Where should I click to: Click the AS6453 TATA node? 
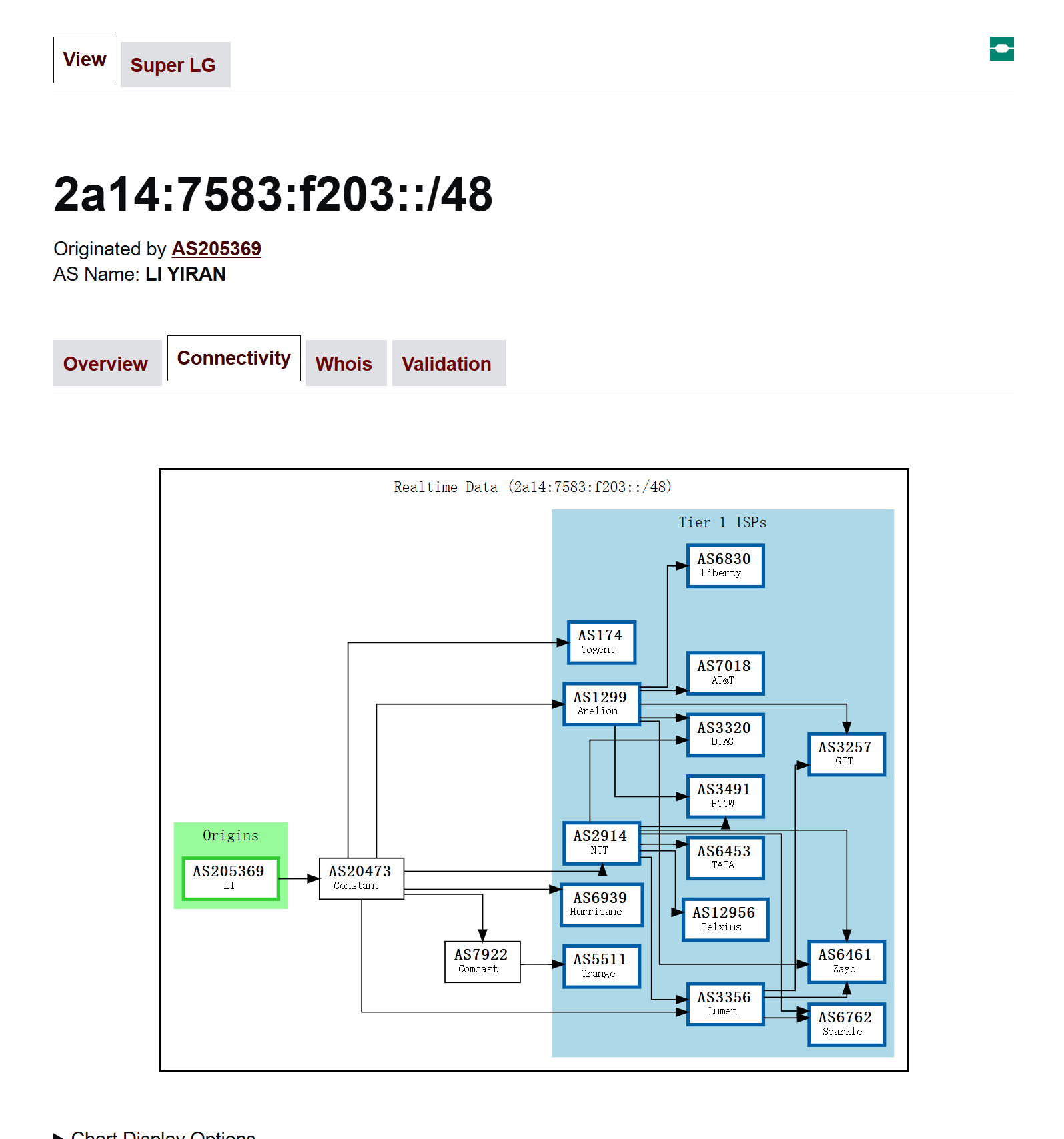pyautogui.click(x=725, y=858)
